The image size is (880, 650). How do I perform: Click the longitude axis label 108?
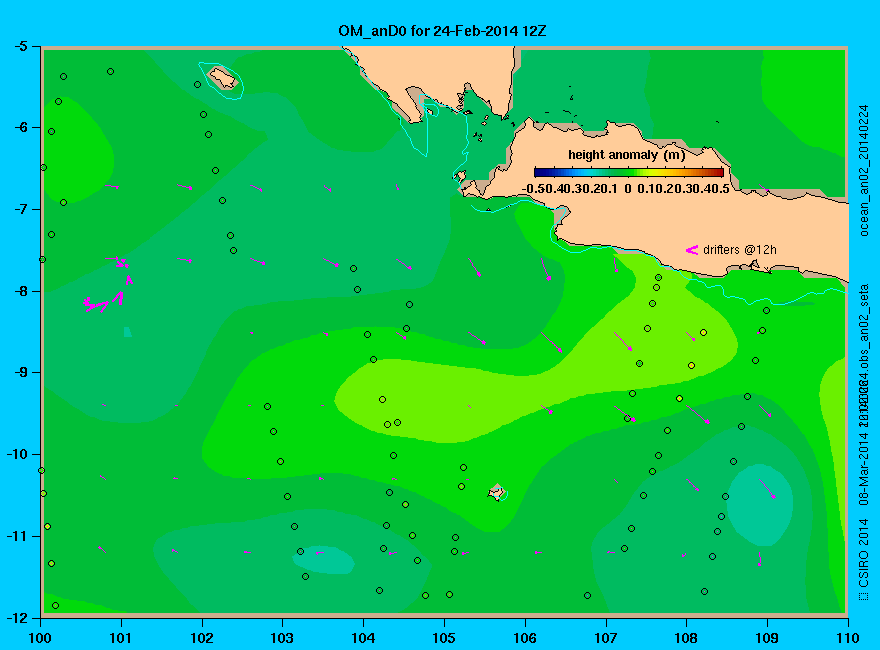686,638
